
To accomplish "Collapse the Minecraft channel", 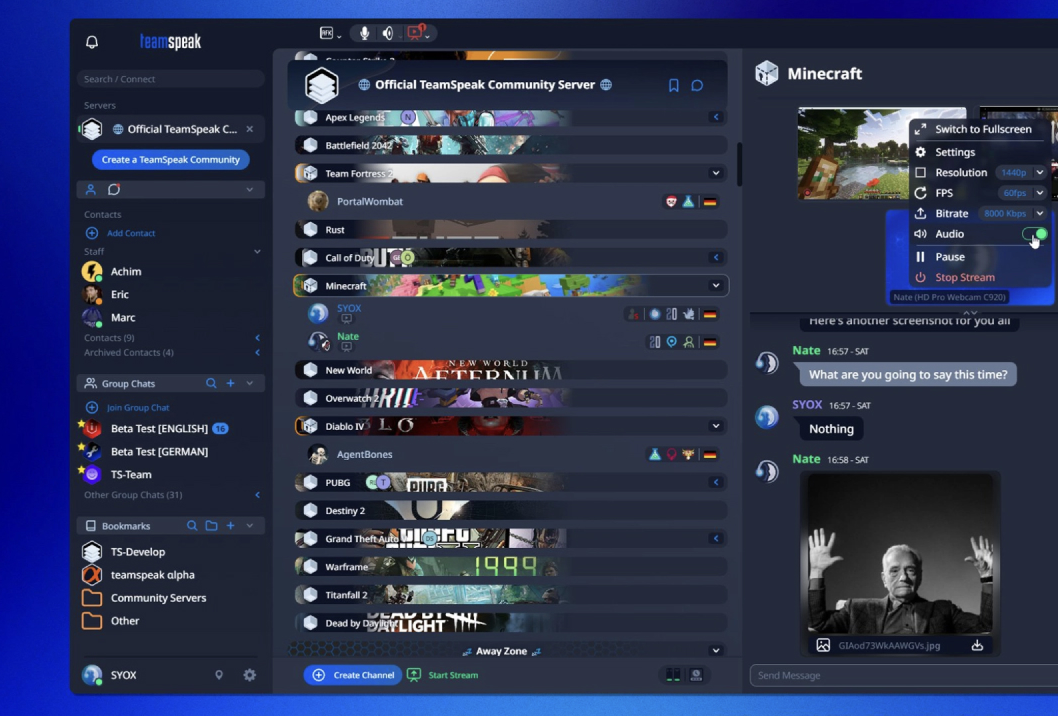I will (716, 285).
